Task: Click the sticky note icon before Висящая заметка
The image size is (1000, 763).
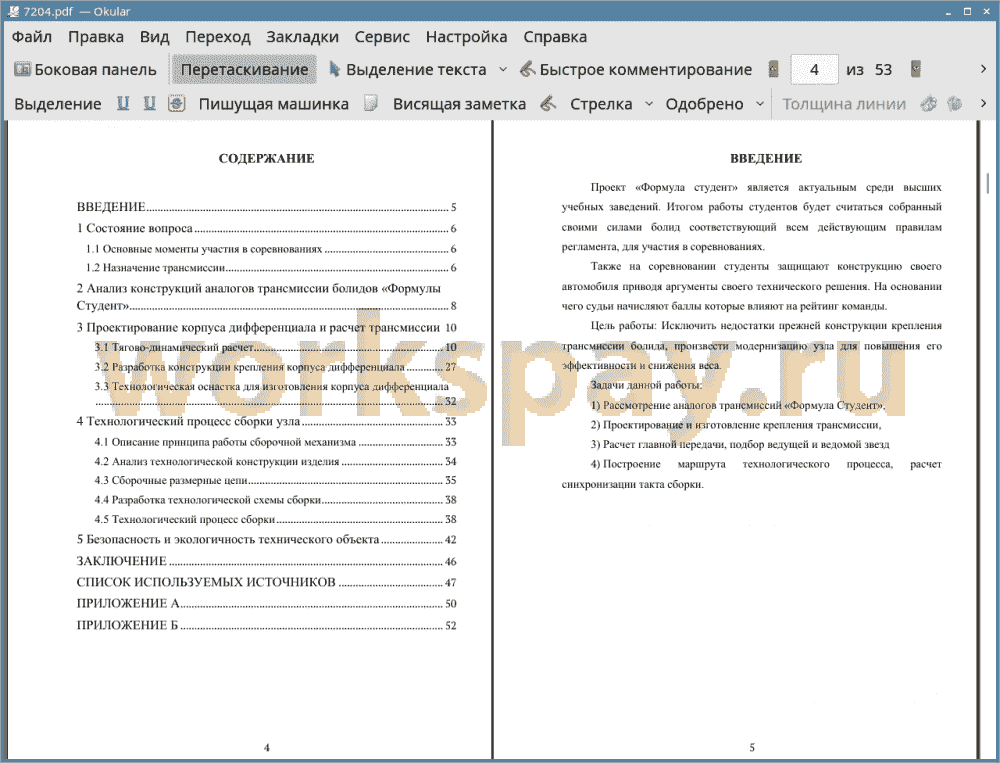Action: tap(371, 103)
